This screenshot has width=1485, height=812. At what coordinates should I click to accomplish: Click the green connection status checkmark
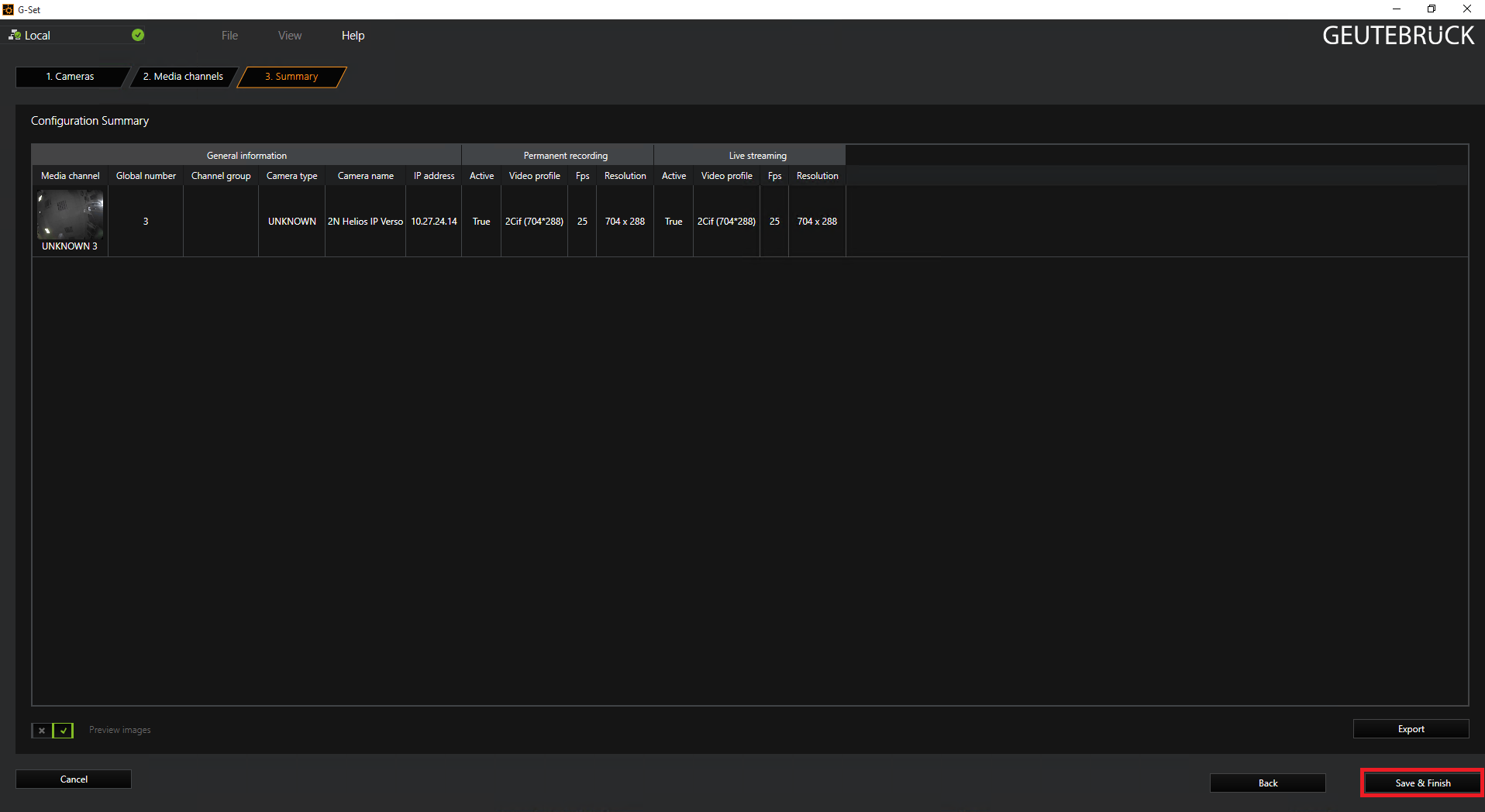[x=138, y=35]
